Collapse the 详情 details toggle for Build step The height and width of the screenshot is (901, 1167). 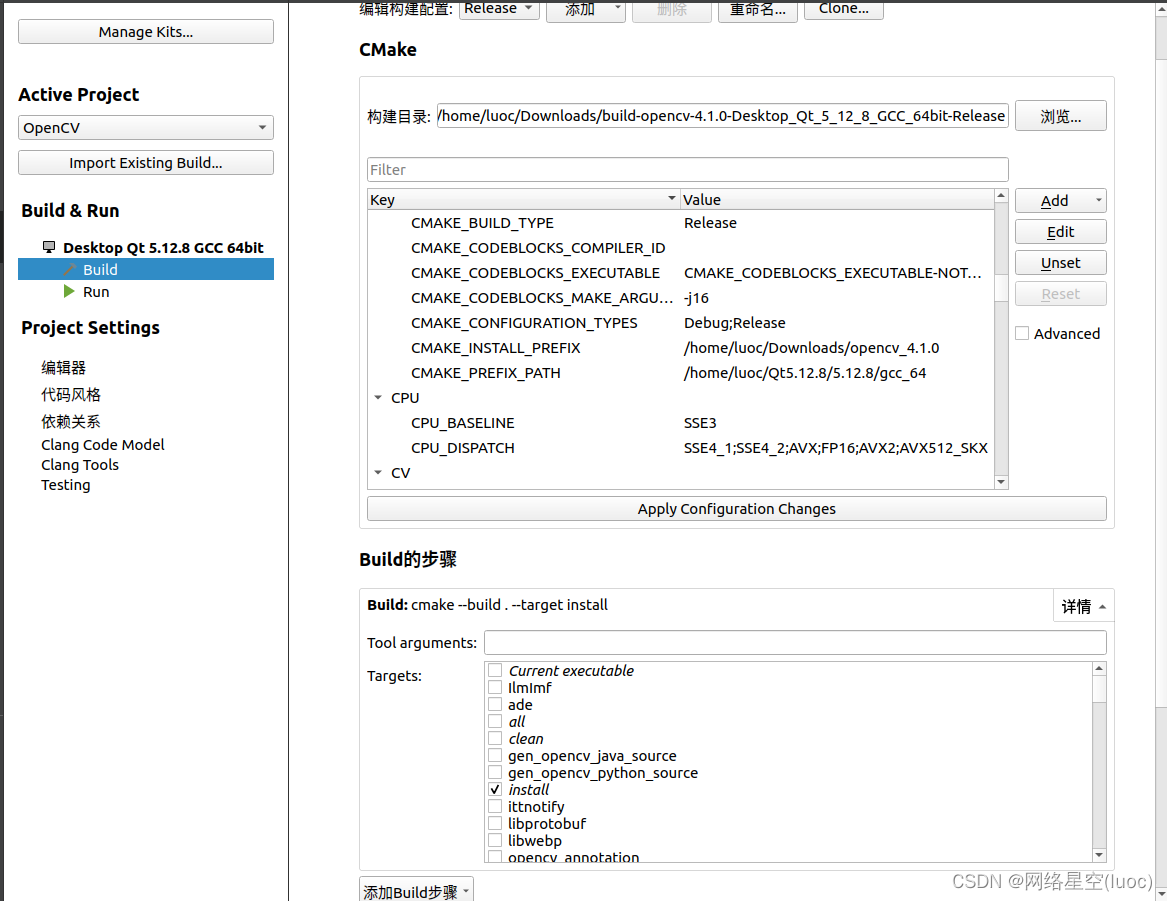(1084, 606)
